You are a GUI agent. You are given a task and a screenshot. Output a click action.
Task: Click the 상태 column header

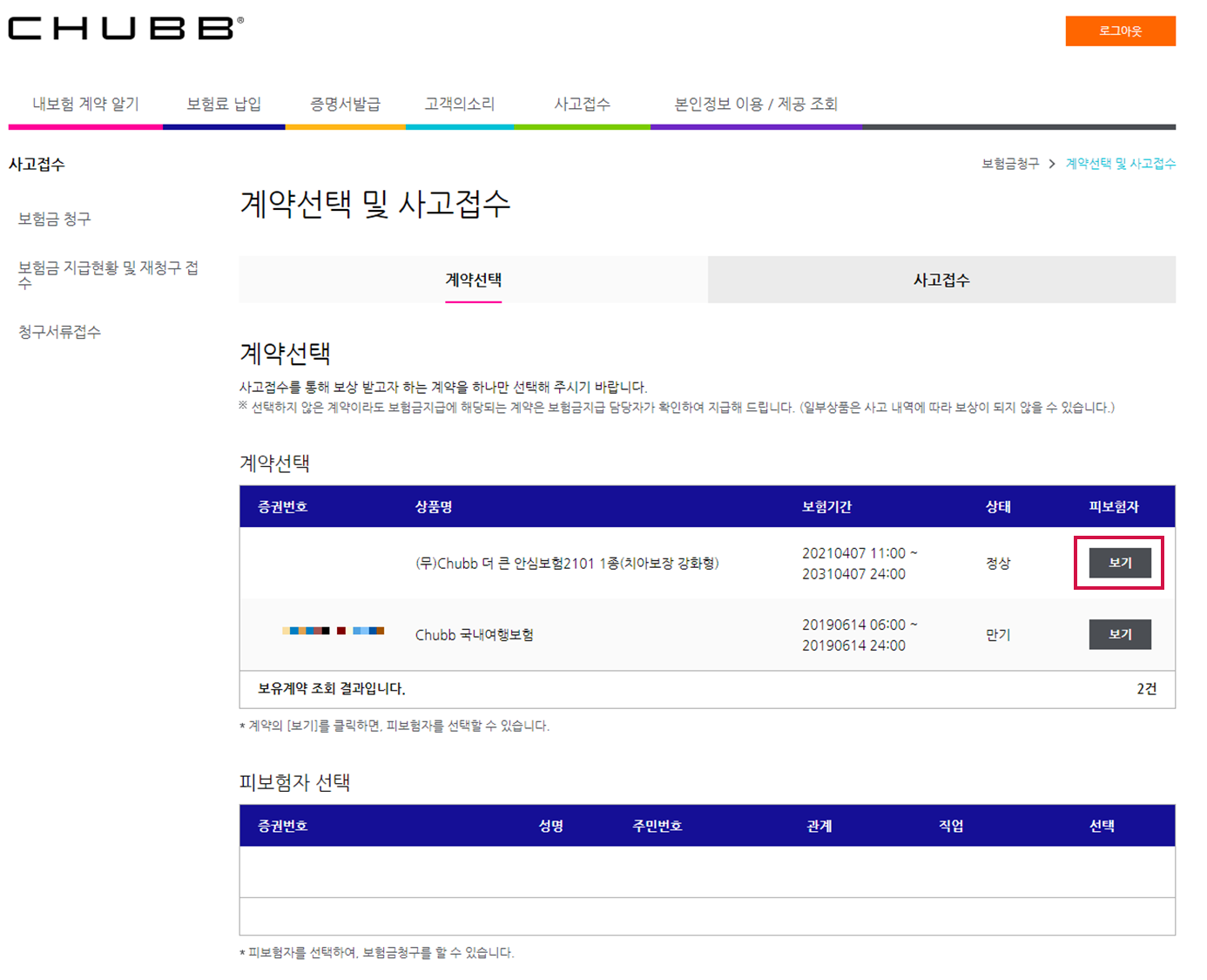tap(998, 507)
